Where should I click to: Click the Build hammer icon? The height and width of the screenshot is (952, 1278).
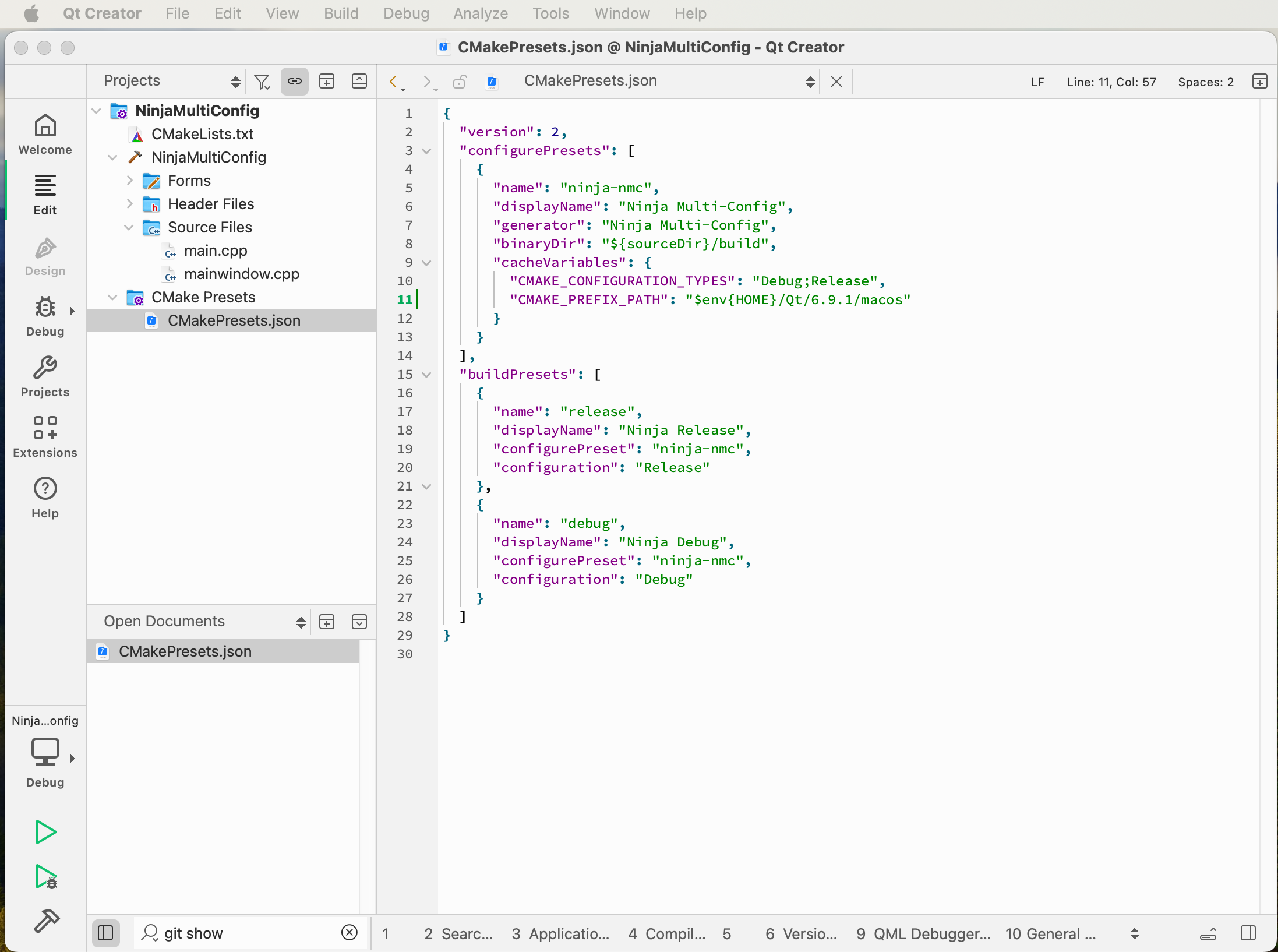click(x=45, y=921)
